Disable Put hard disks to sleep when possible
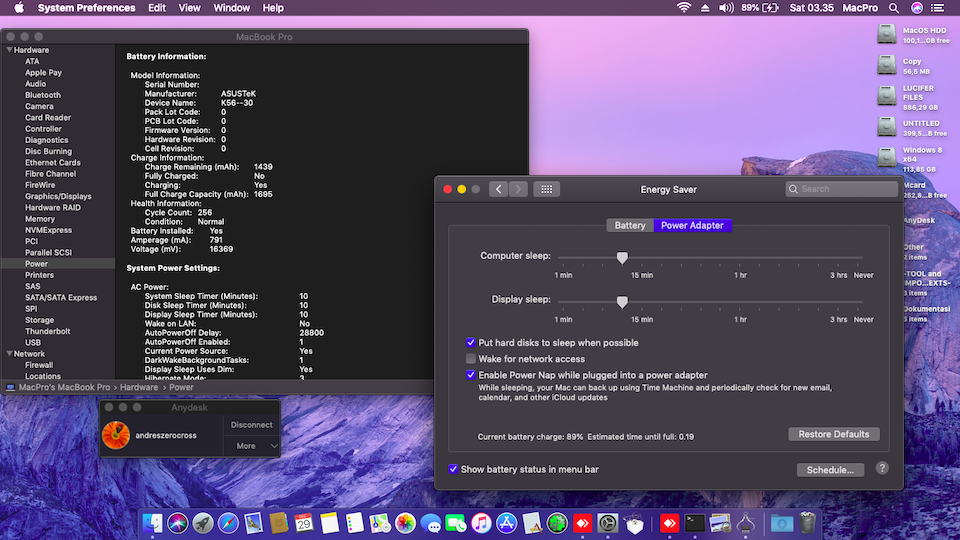This screenshot has width=960, height=540. click(x=471, y=343)
